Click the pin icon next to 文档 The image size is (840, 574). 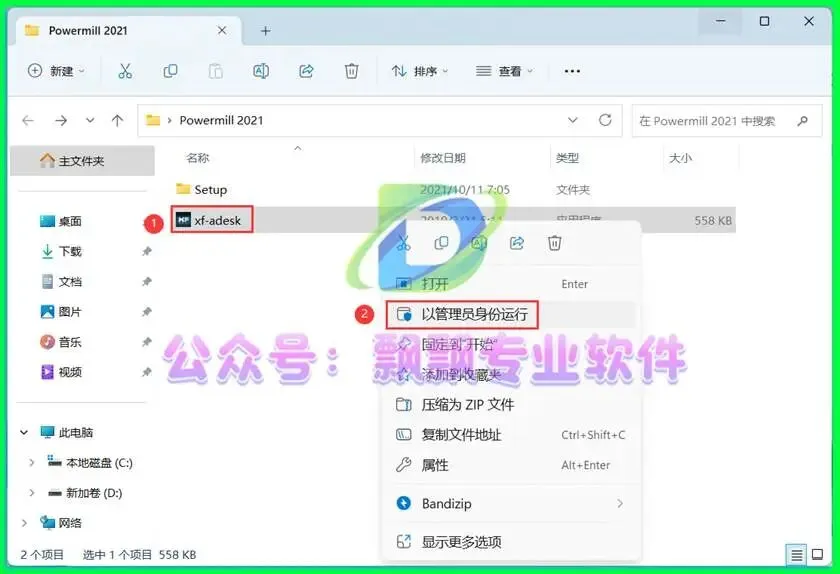pyautogui.click(x=146, y=281)
